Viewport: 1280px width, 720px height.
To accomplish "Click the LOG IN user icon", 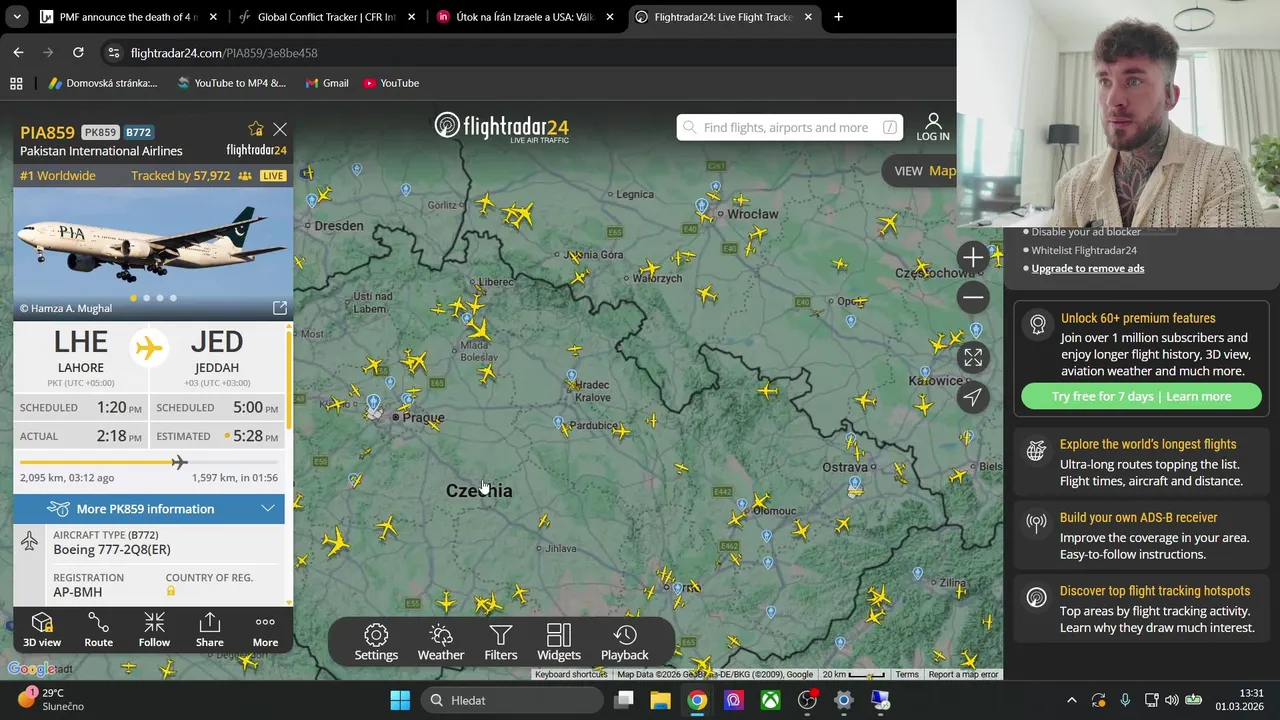I will (933, 127).
